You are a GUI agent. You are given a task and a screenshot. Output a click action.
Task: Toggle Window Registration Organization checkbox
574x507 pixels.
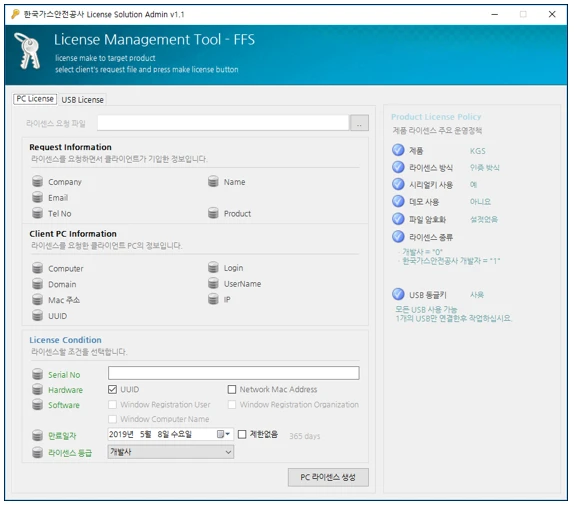(x=232, y=405)
